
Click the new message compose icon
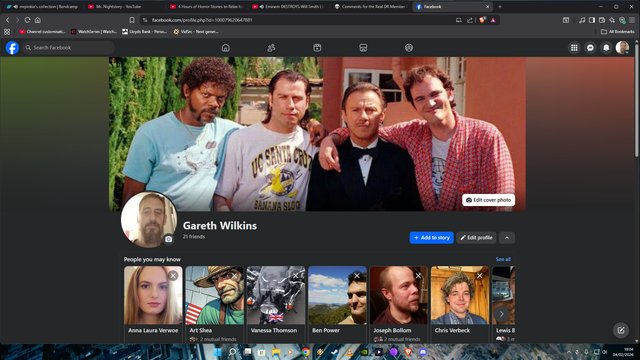621,330
